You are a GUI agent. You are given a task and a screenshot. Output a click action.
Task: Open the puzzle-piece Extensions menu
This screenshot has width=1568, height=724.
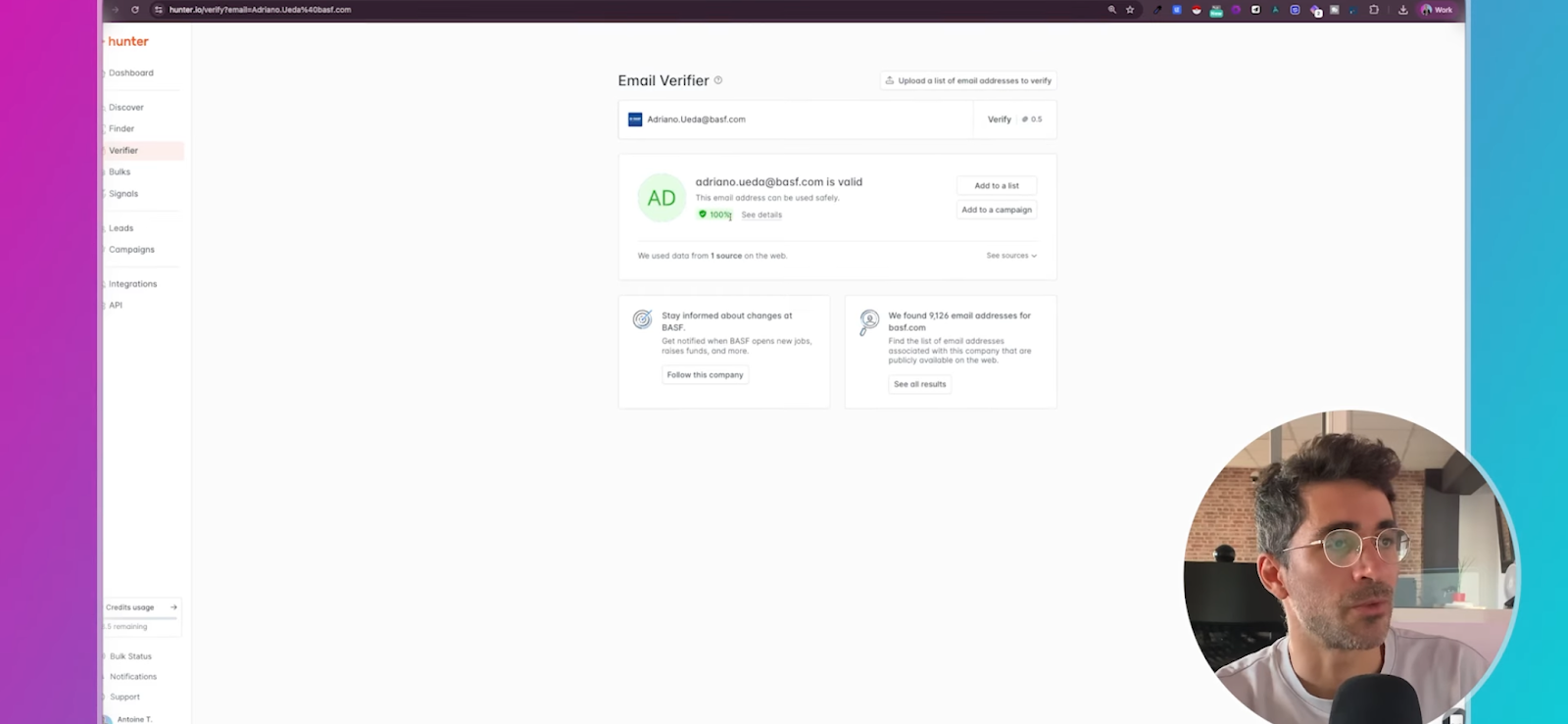pyautogui.click(x=1374, y=10)
